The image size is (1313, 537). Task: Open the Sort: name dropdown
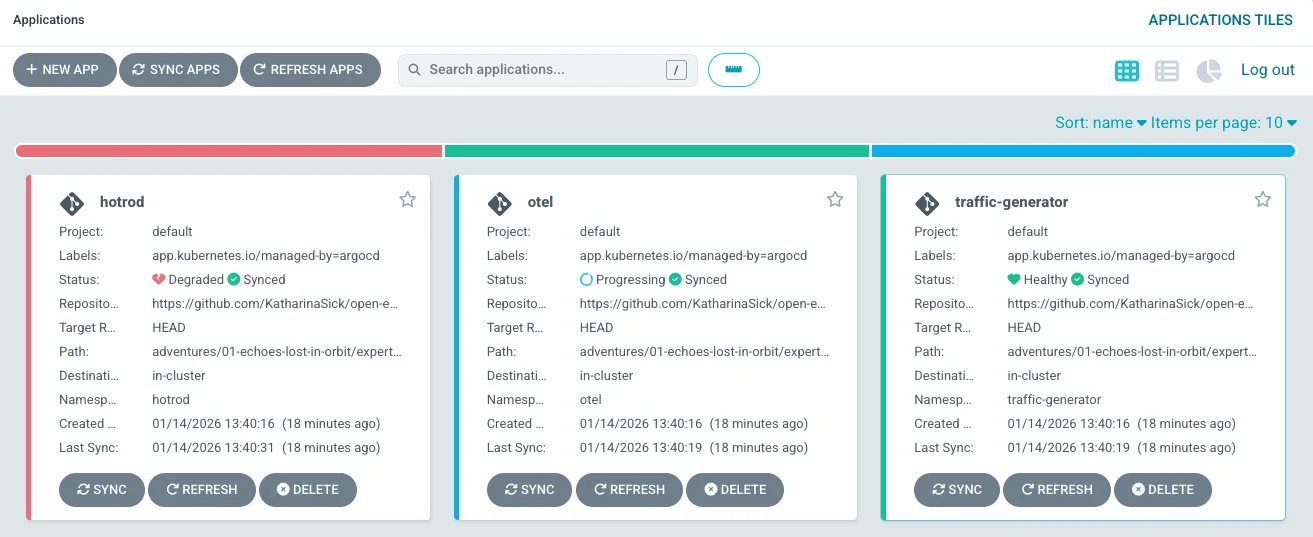pyautogui.click(x=1101, y=123)
